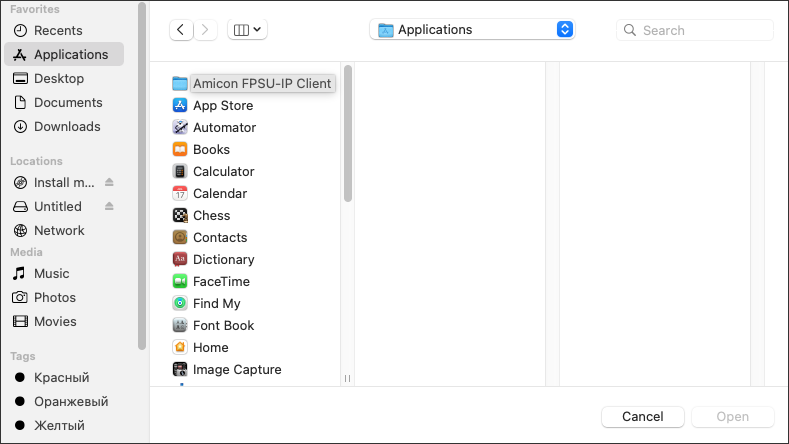Select Movies in the sidebar

pos(64,322)
